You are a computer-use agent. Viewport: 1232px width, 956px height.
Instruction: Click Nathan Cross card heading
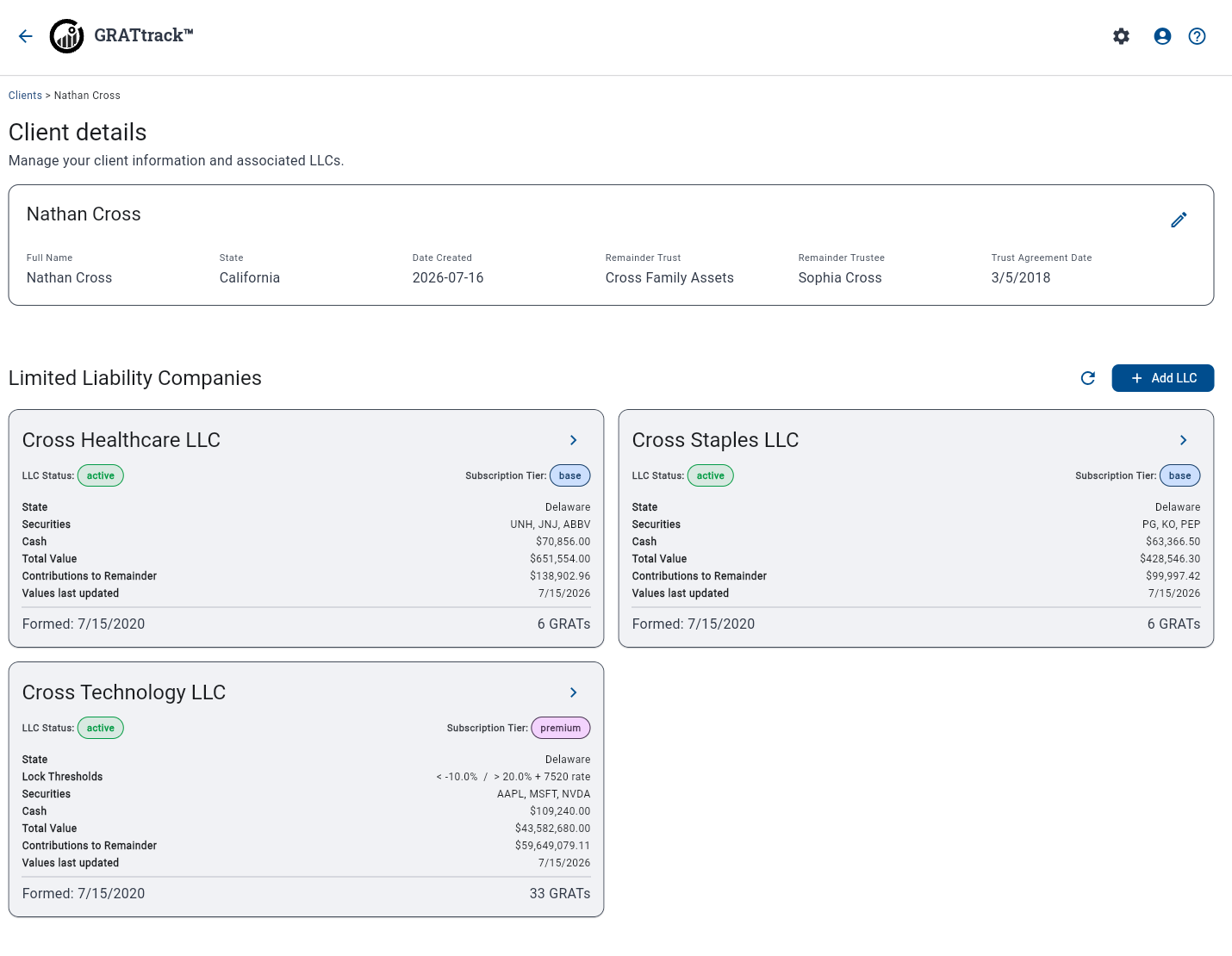84,214
